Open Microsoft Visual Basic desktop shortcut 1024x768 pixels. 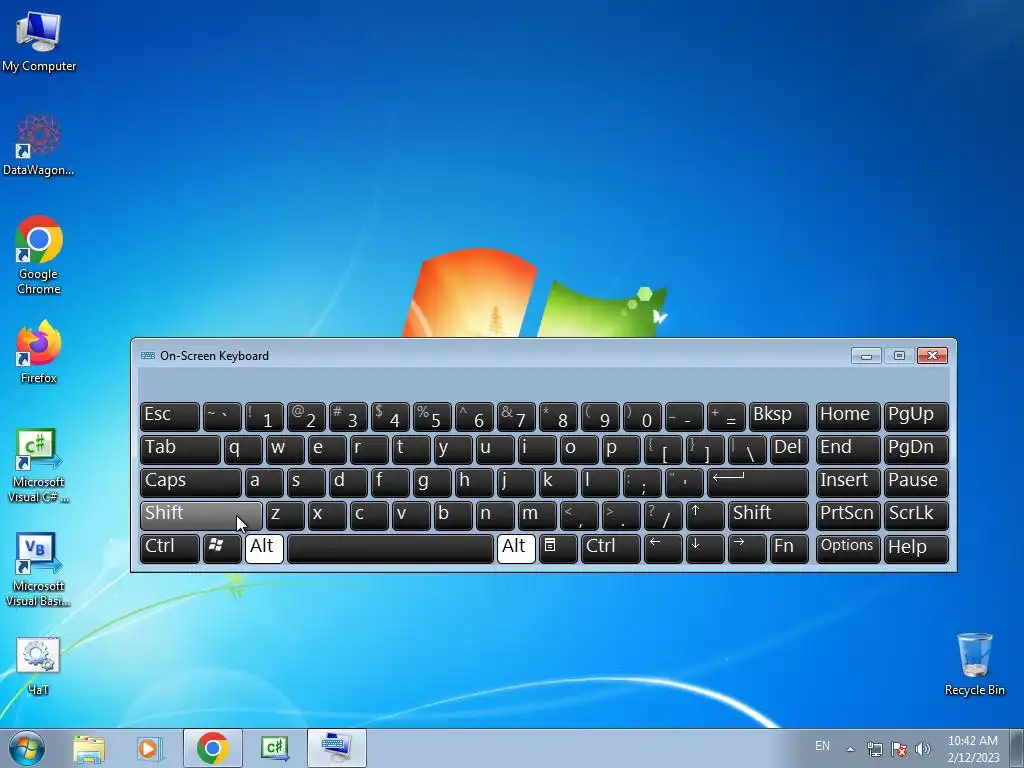tap(39, 569)
